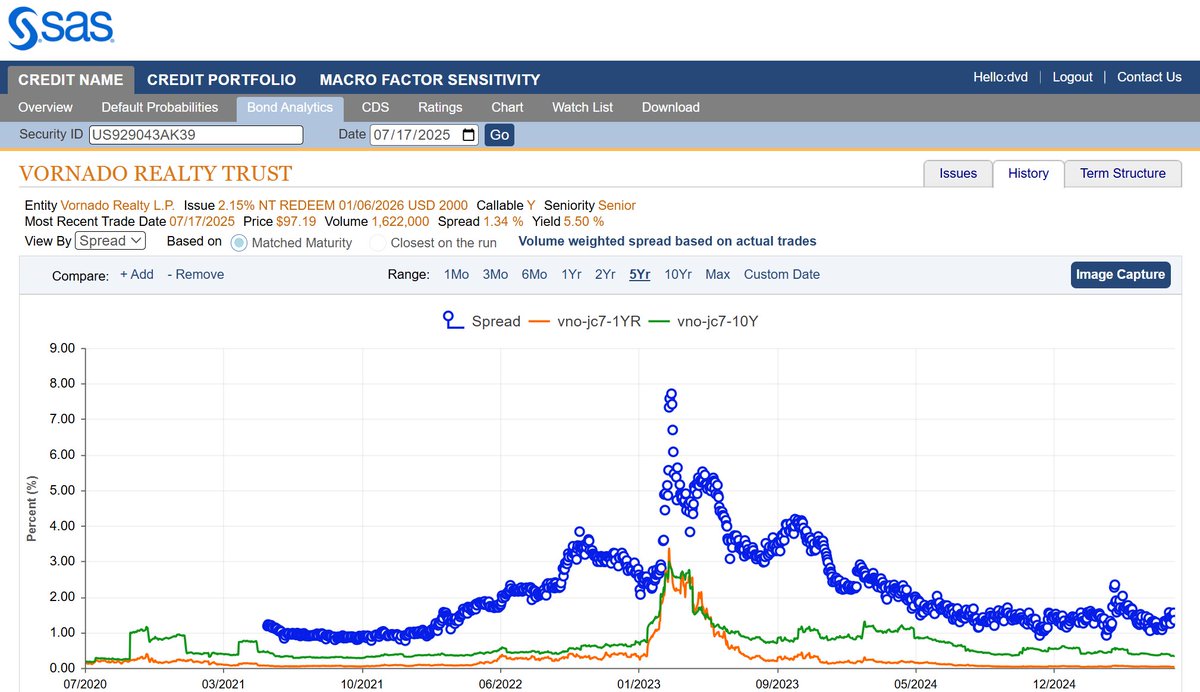The height and width of the screenshot is (692, 1200).
Task: Click the 9.00 y-axis label
Action: point(62,348)
